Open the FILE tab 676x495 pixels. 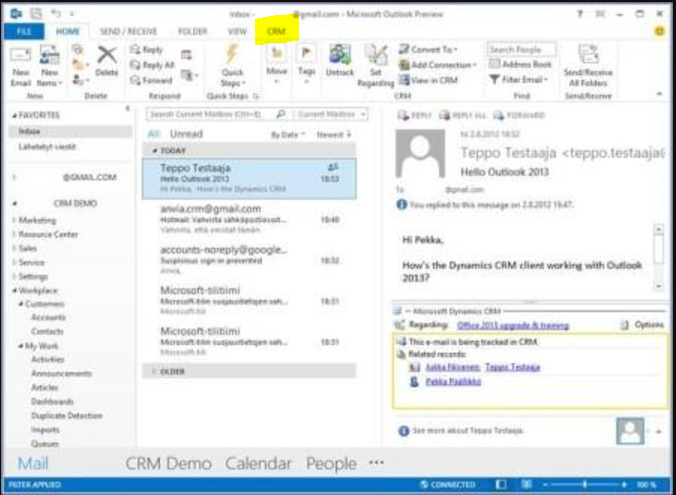coord(24,31)
